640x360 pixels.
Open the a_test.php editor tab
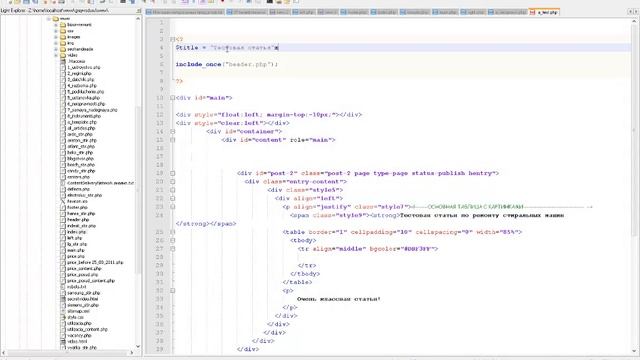coord(544,12)
